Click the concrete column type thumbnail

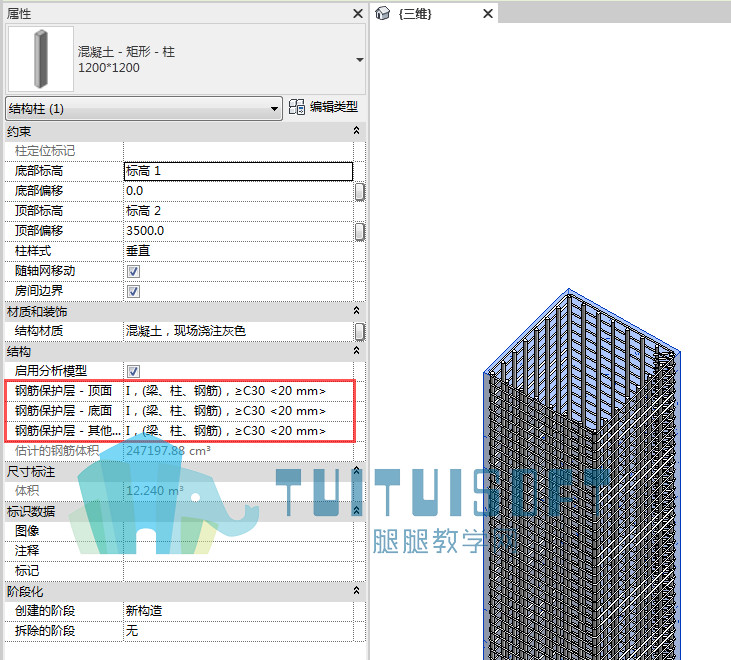(41, 59)
